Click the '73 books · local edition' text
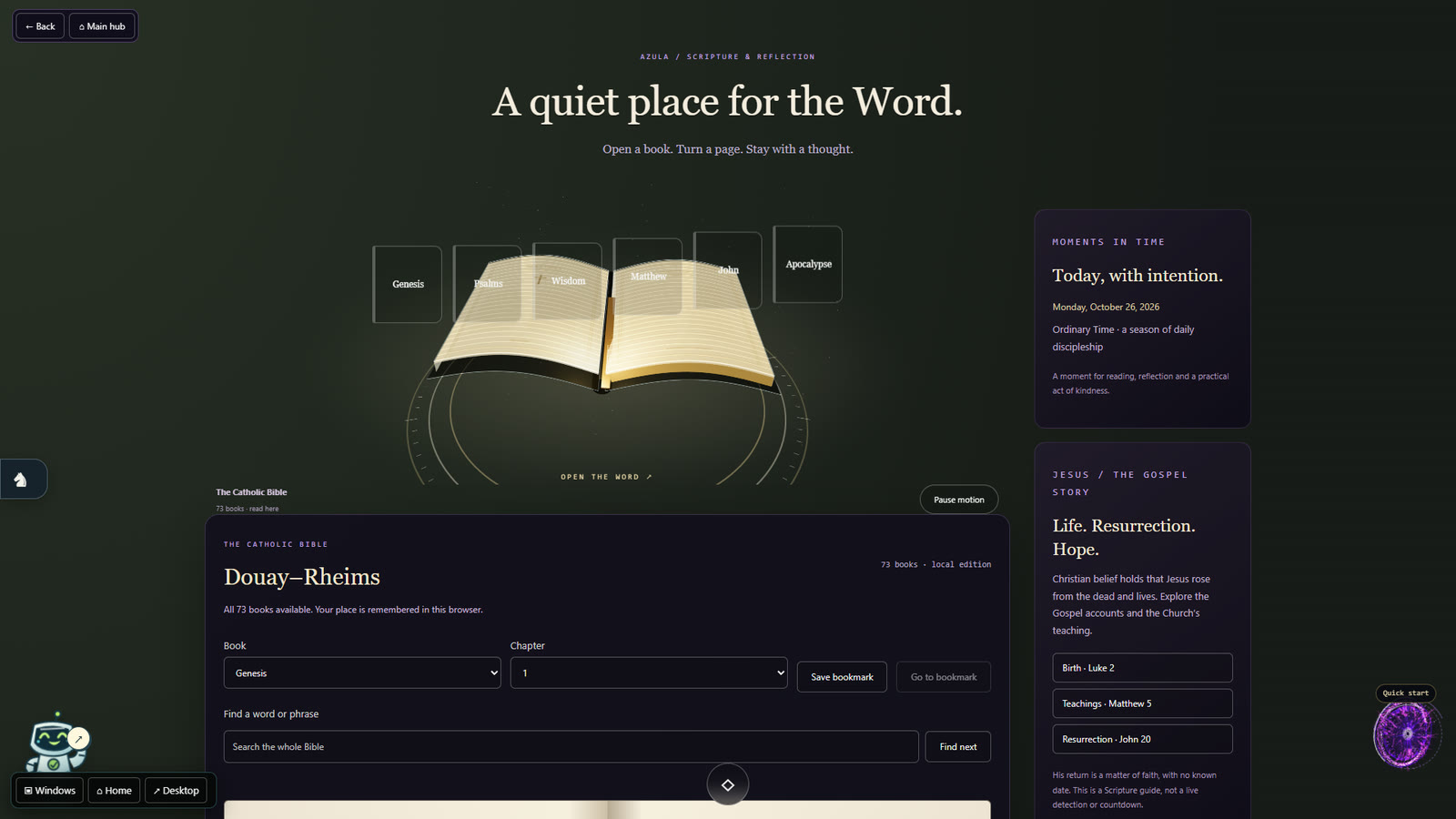 (935, 565)
